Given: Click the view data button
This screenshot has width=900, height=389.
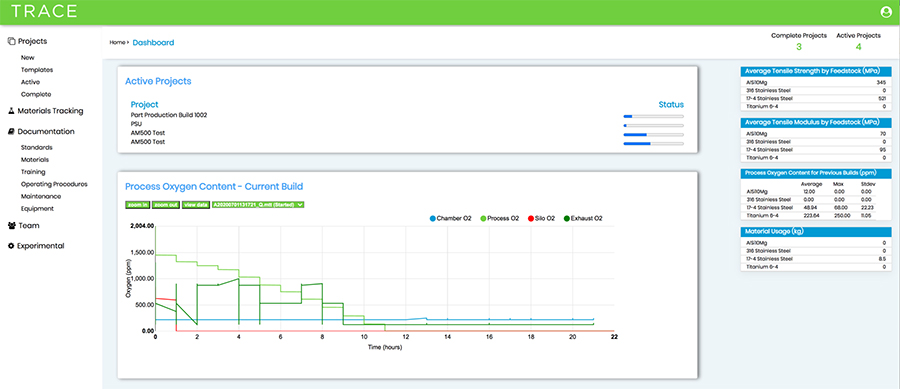Looking at the screenshot, I should [196, 204].
